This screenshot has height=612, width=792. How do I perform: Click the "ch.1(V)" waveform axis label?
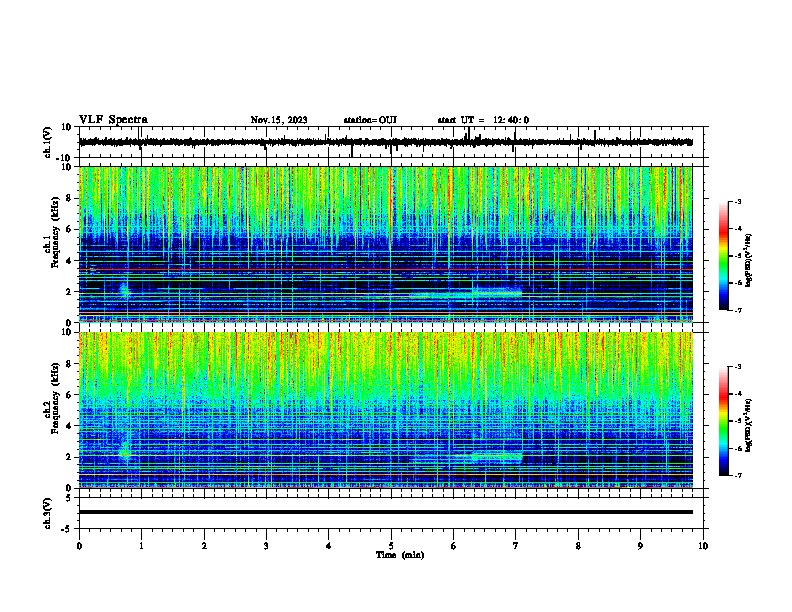click(48, 142)
